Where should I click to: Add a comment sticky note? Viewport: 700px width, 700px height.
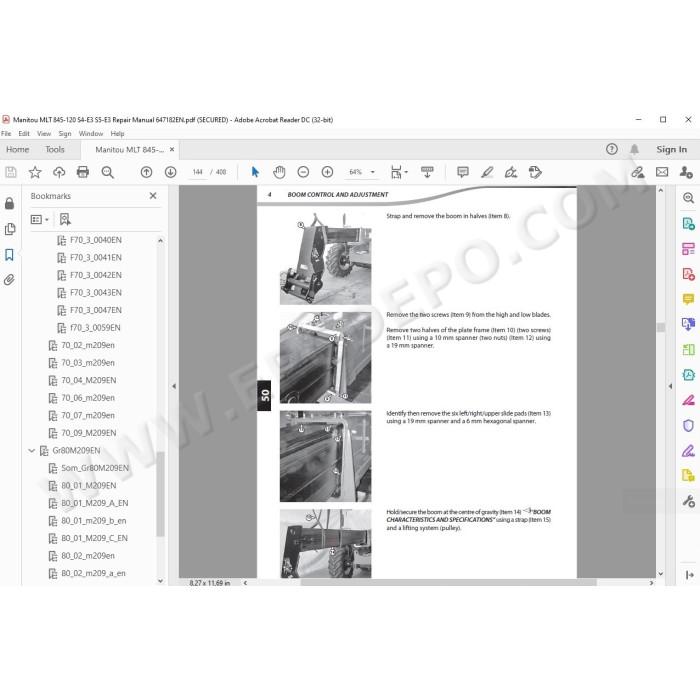tap(463, 172)
